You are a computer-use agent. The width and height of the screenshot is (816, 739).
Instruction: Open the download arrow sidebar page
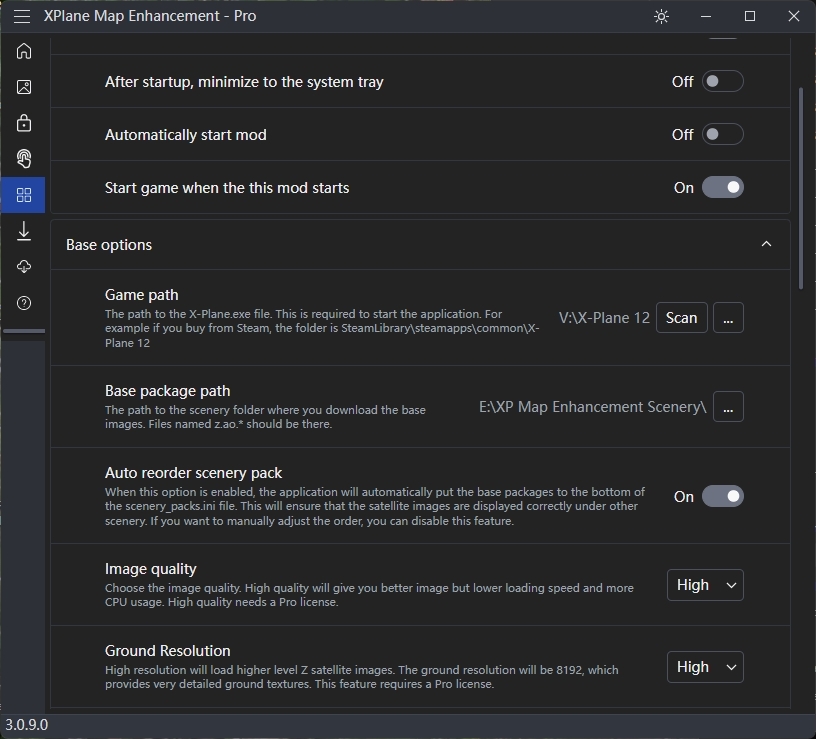pos(24,231)
